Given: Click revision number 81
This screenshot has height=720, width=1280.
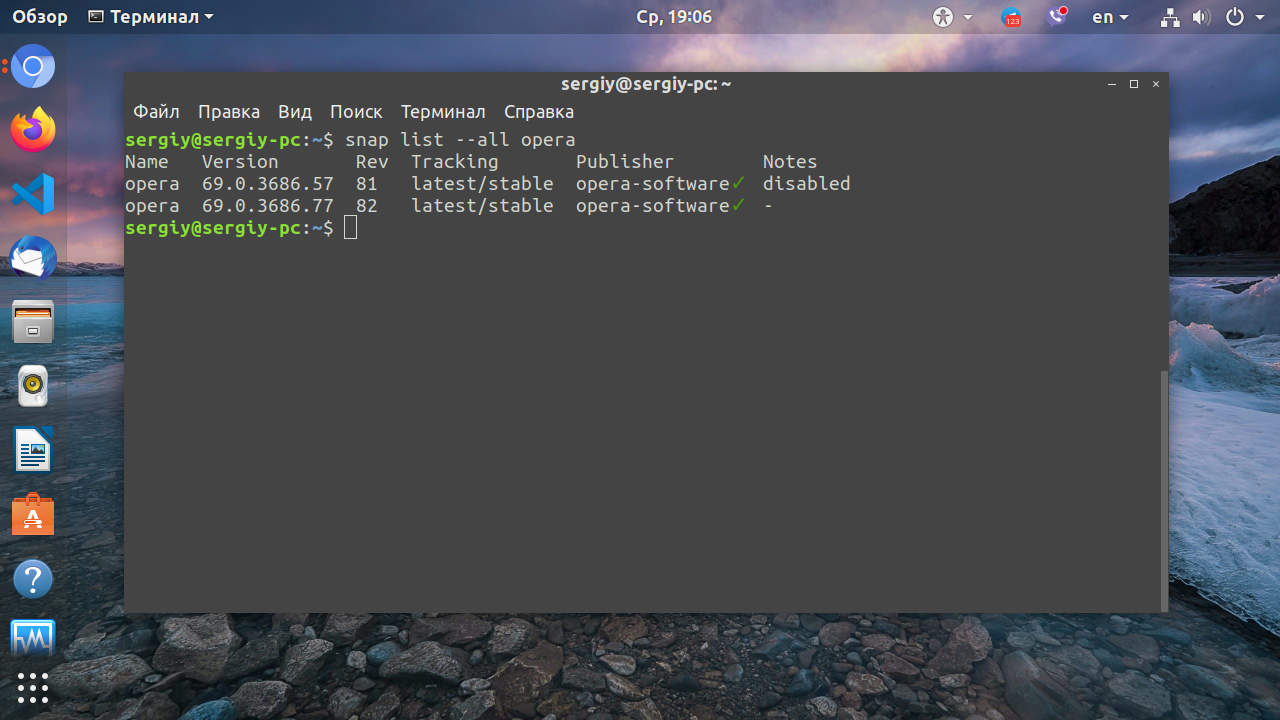Looking at the screenshot, I should pyautogui.click(x=367, y=184).
